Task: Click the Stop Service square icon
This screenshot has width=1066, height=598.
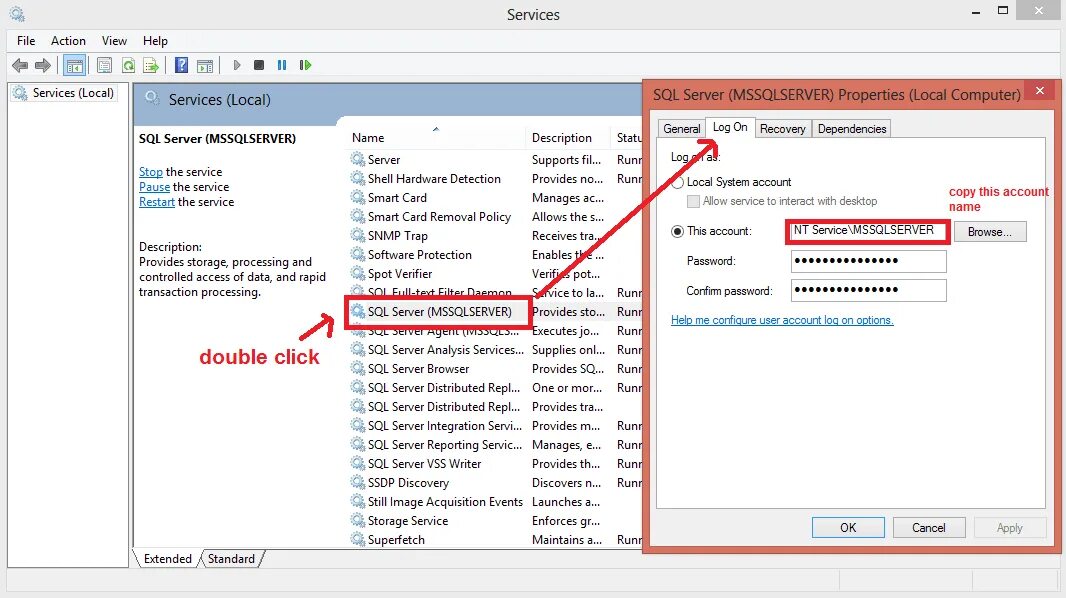Action: tap(259, 65)
